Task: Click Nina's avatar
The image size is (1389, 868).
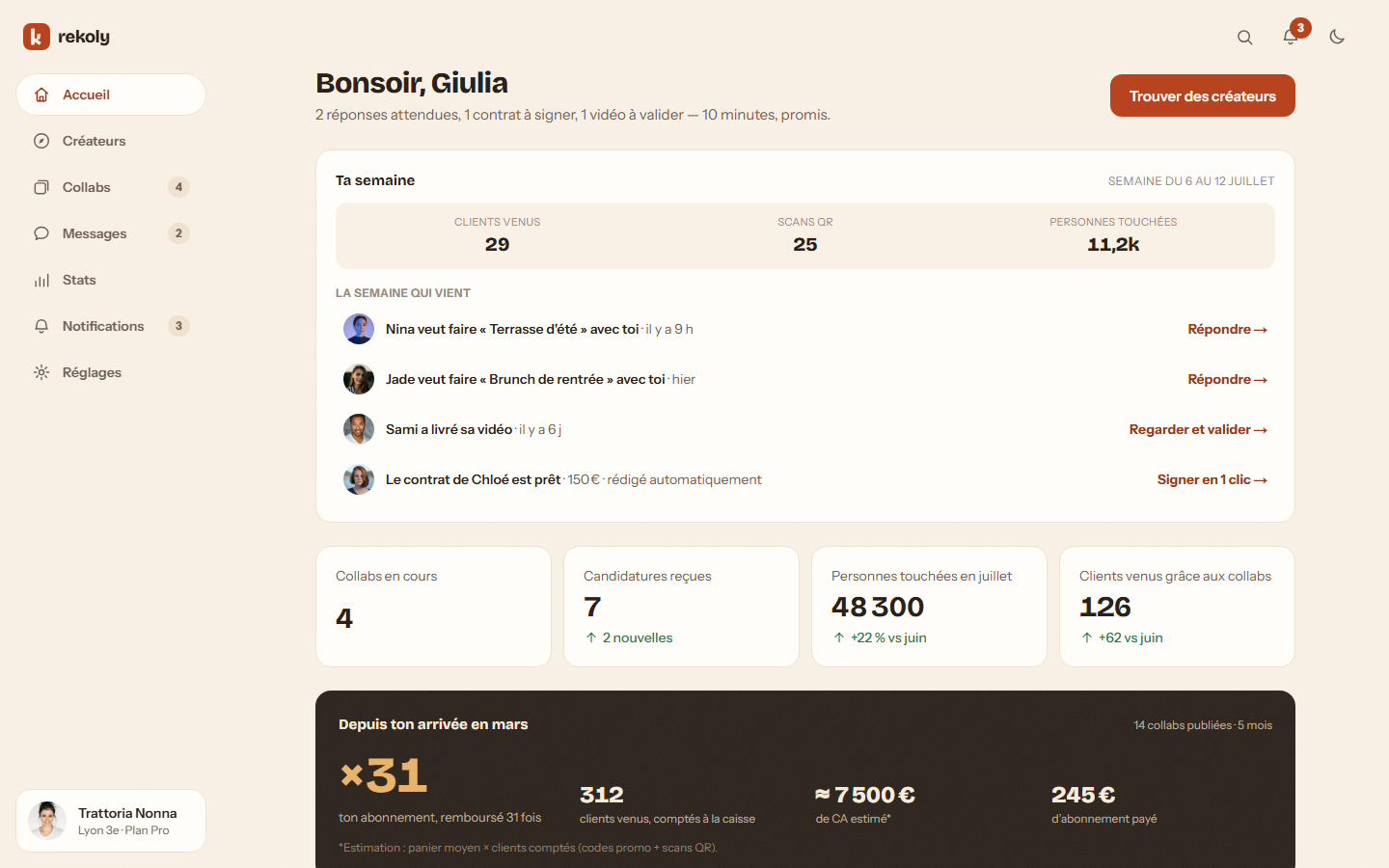Action: coord(359,329)
